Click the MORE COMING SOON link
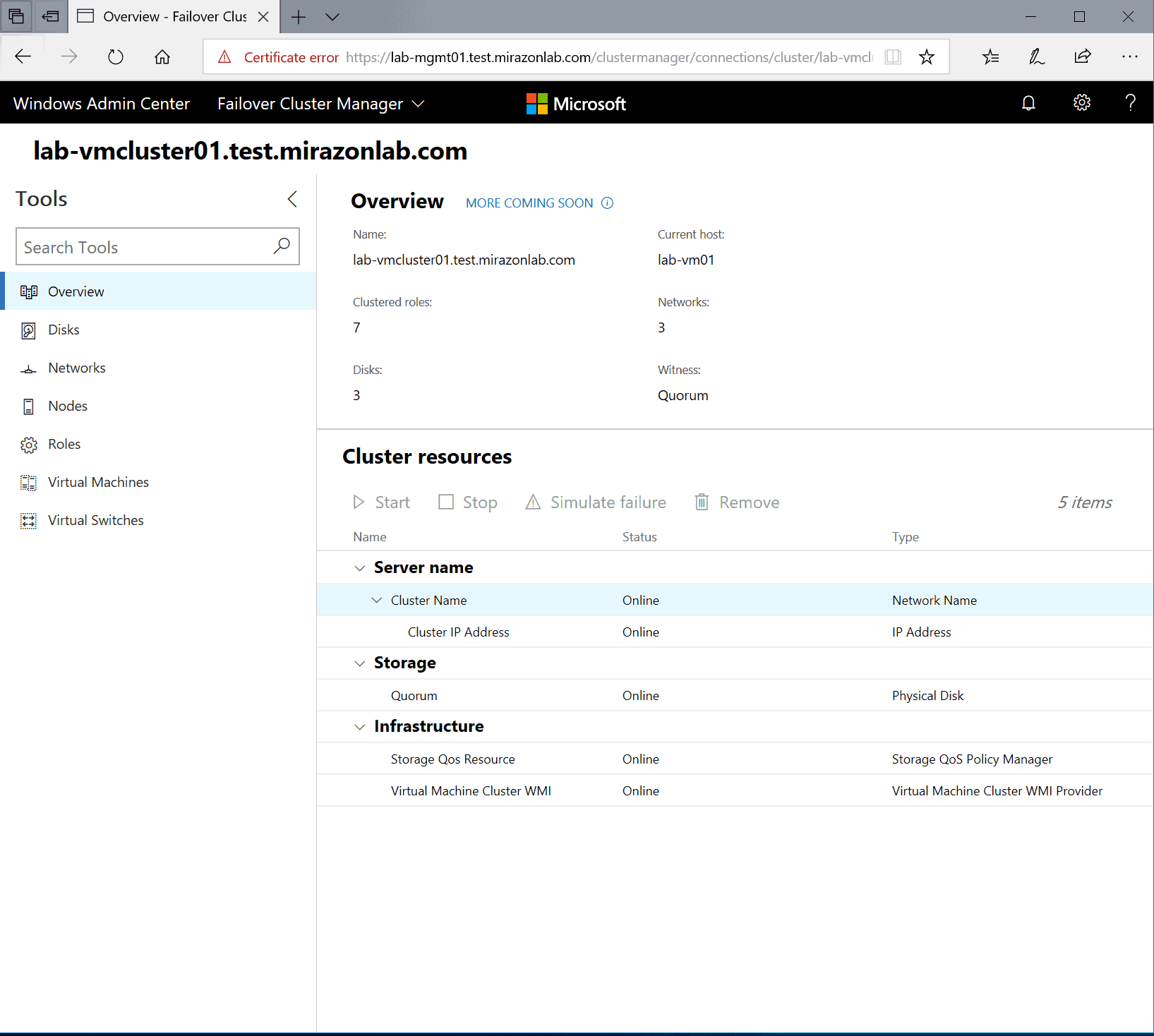Image resolution: width=1154 pixels, height=1036 pixels. coord(529,203)
